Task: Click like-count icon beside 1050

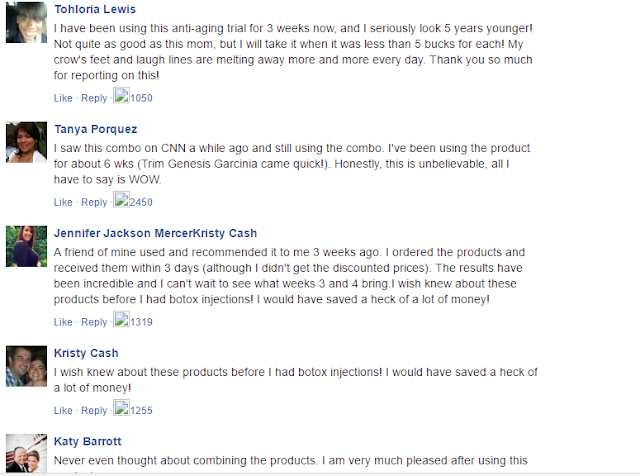Action: [x=121, y=96]
